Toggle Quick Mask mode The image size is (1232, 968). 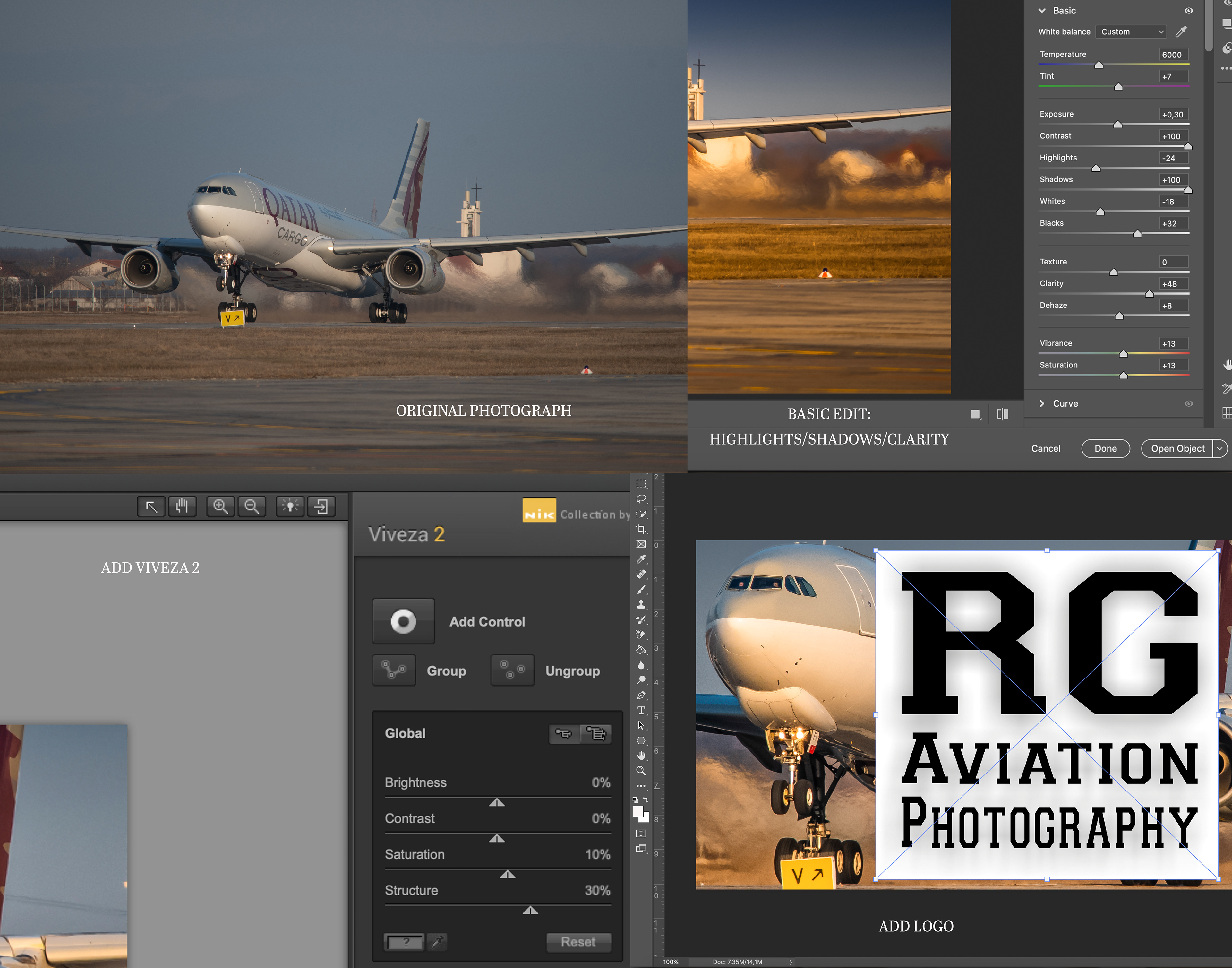point(641,834)
